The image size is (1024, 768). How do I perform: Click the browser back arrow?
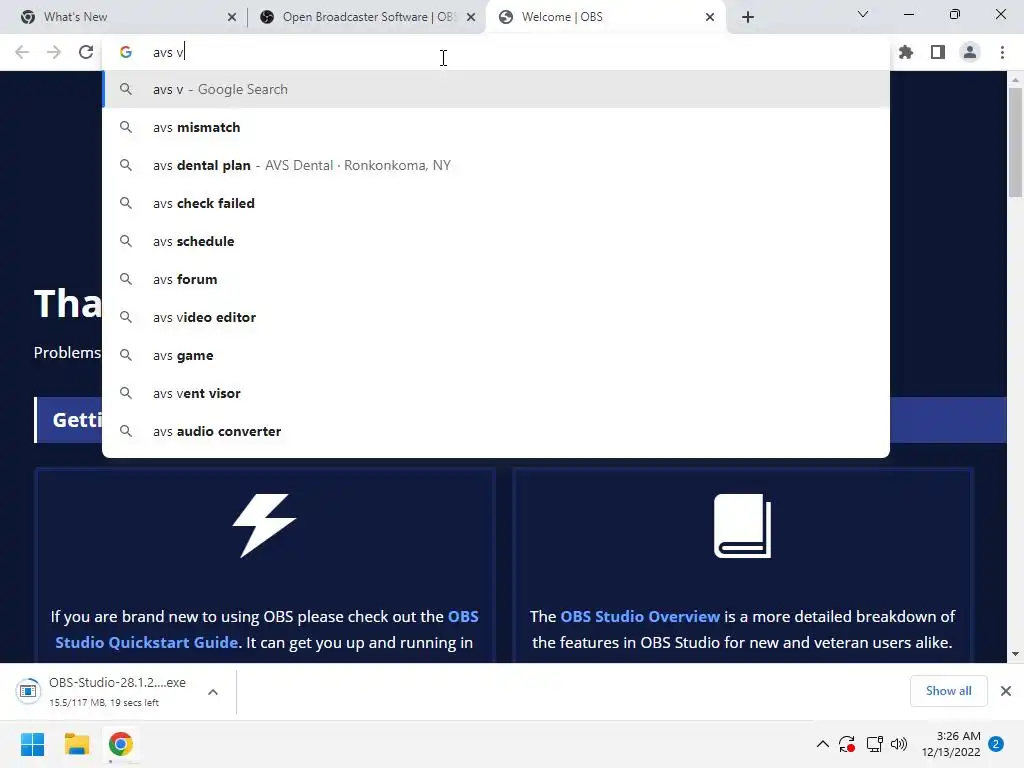click(22, 52)
